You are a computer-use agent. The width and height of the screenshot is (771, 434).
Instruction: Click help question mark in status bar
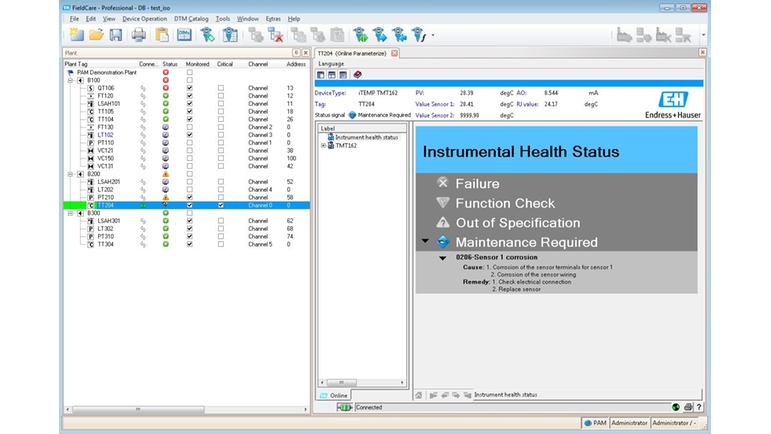point(699,407)
